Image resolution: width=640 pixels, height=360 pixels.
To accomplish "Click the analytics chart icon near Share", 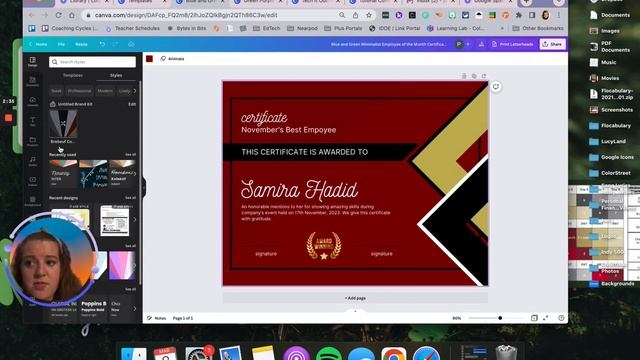I will click(481, 44).
